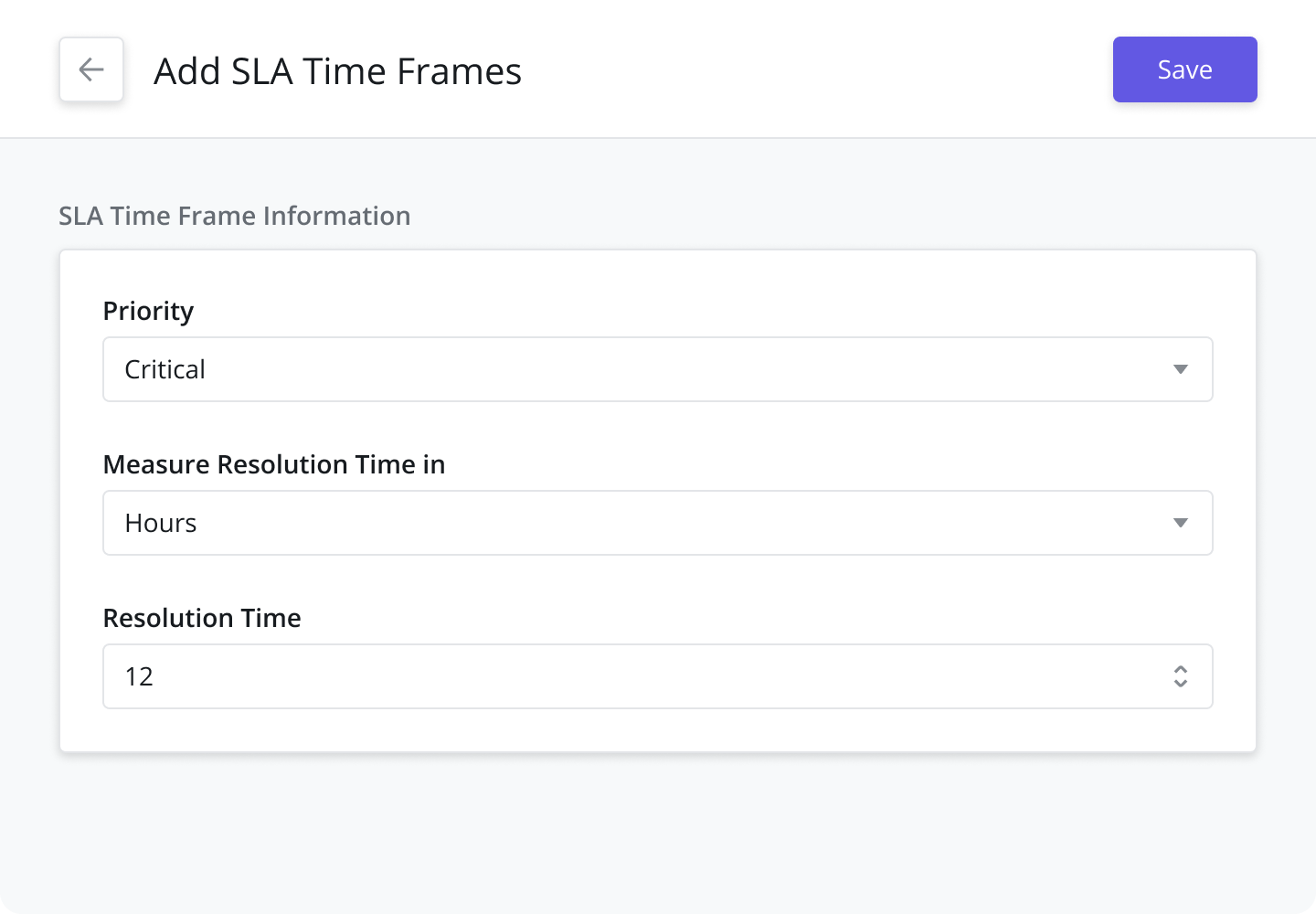
Task: Select the left-pointing navigation arrow
Action: click(x=90, y=69)
